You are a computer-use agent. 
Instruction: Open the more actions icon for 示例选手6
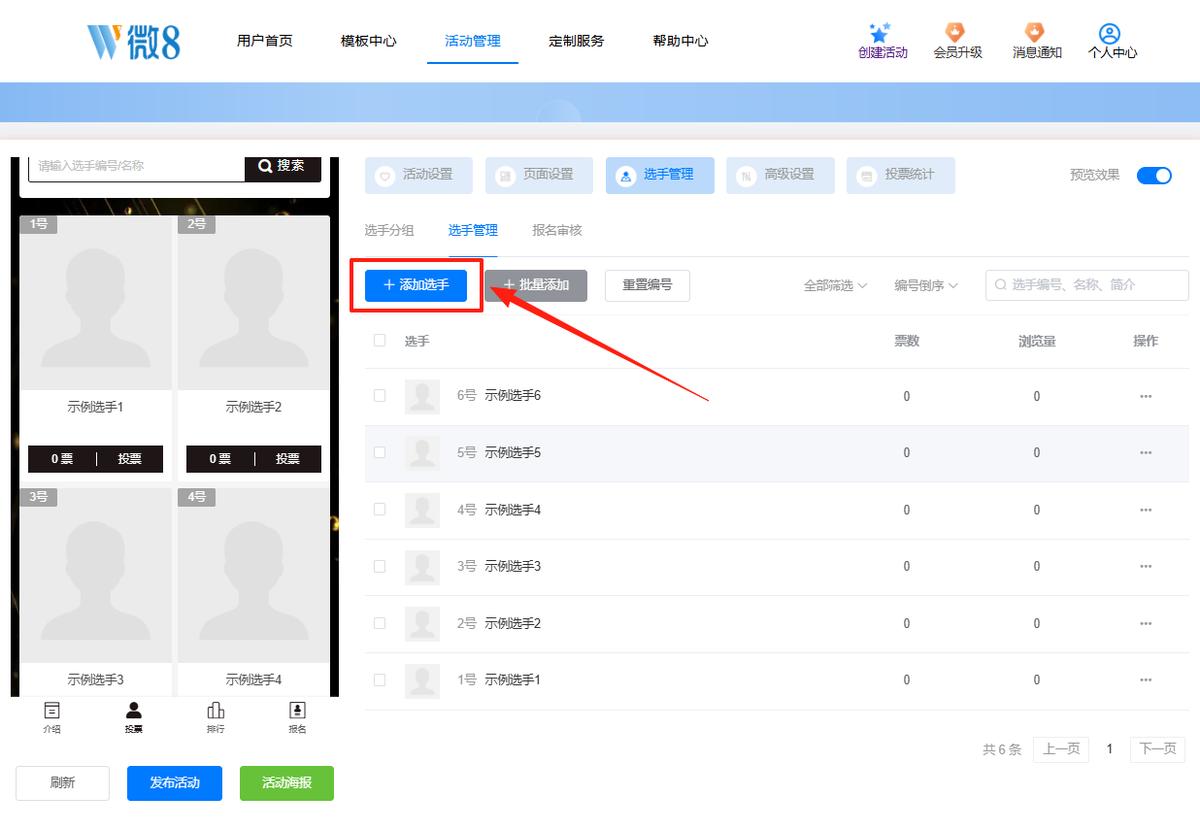1146,396
